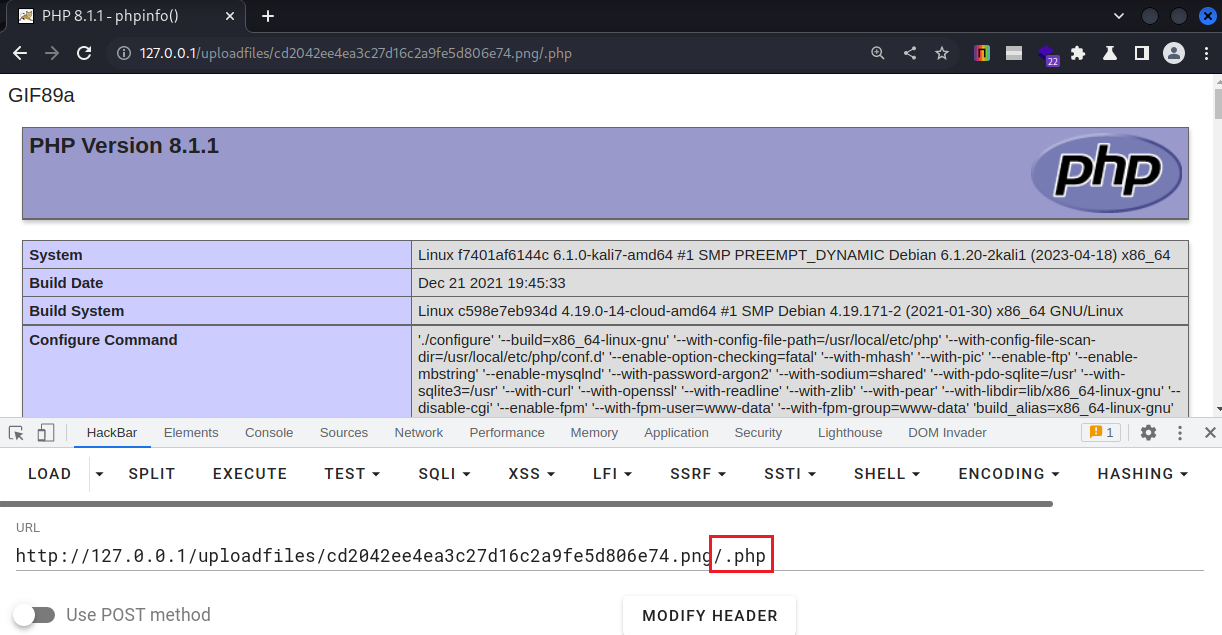Switch to the Application tab

click(x=676, y=433)
